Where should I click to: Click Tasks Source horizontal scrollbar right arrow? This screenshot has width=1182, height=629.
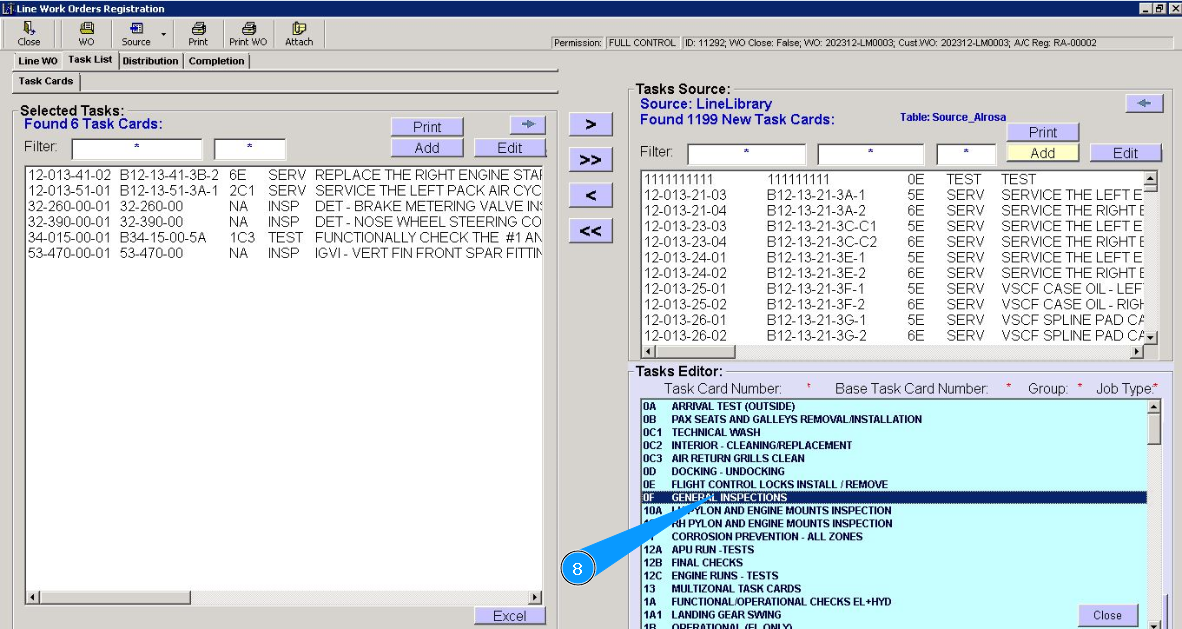click(1137, 351)
